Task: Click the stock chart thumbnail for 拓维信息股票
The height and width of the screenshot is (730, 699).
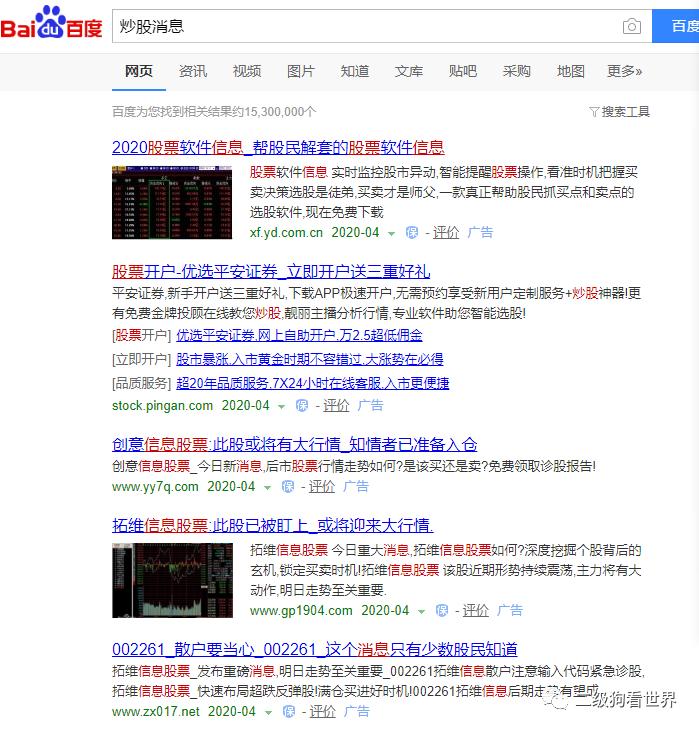Action: tap(172, 580)
